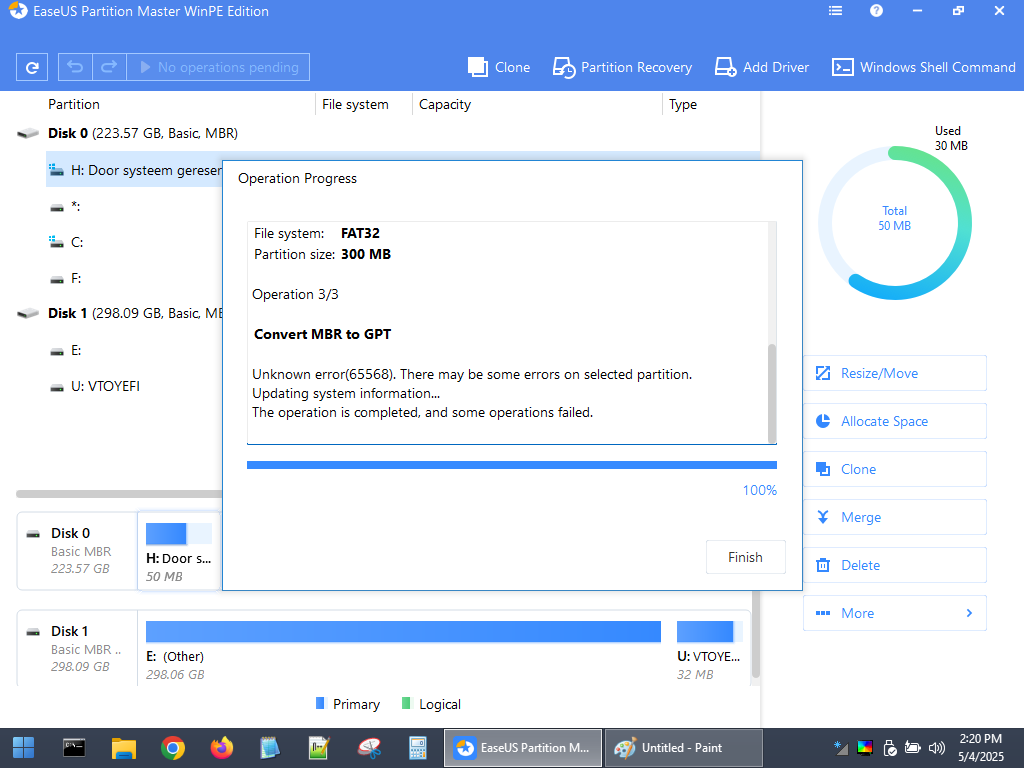
Task: Click the Partition column header
Action: coord(74,104)
